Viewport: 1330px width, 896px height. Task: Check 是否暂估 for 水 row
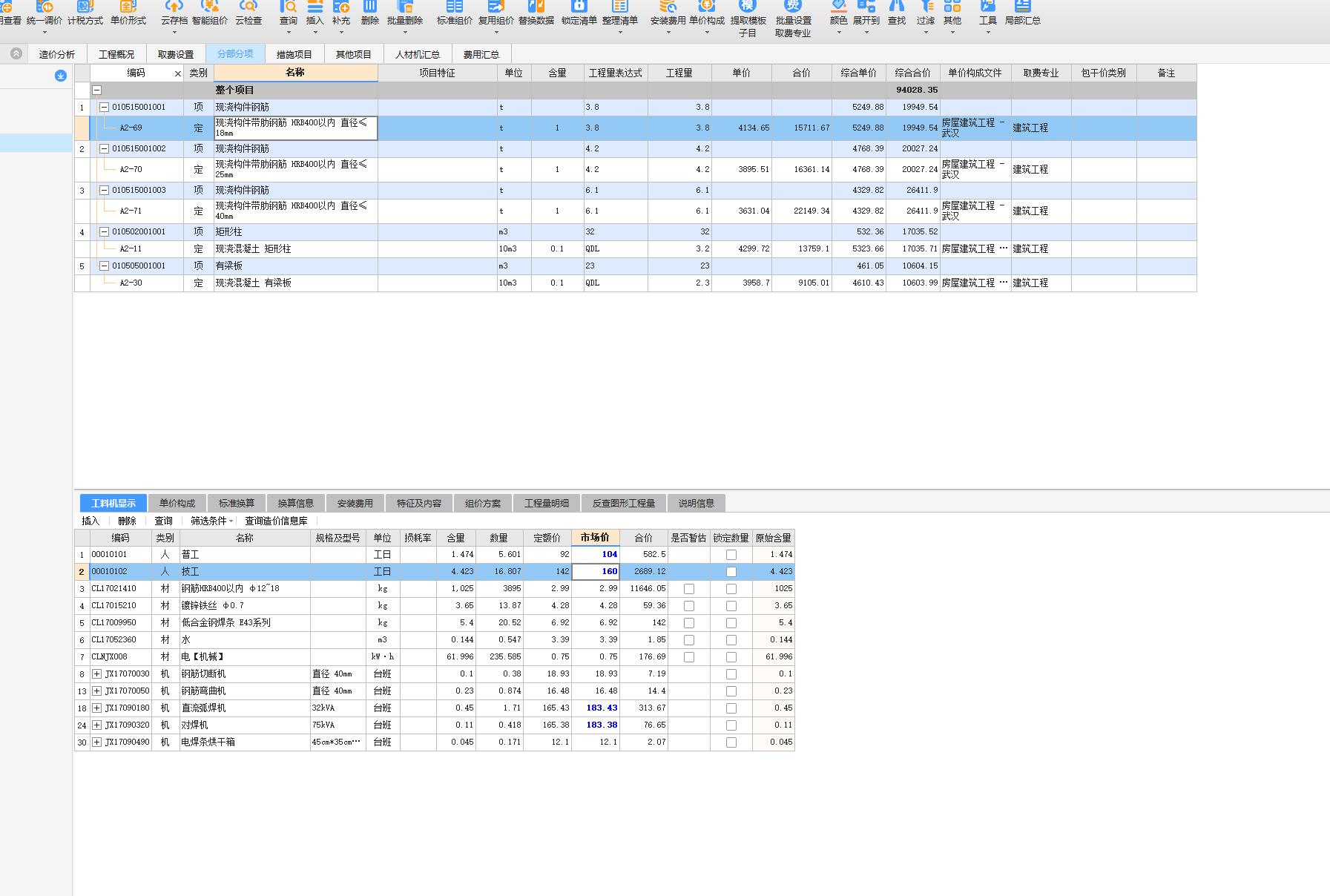click(689, 640)
